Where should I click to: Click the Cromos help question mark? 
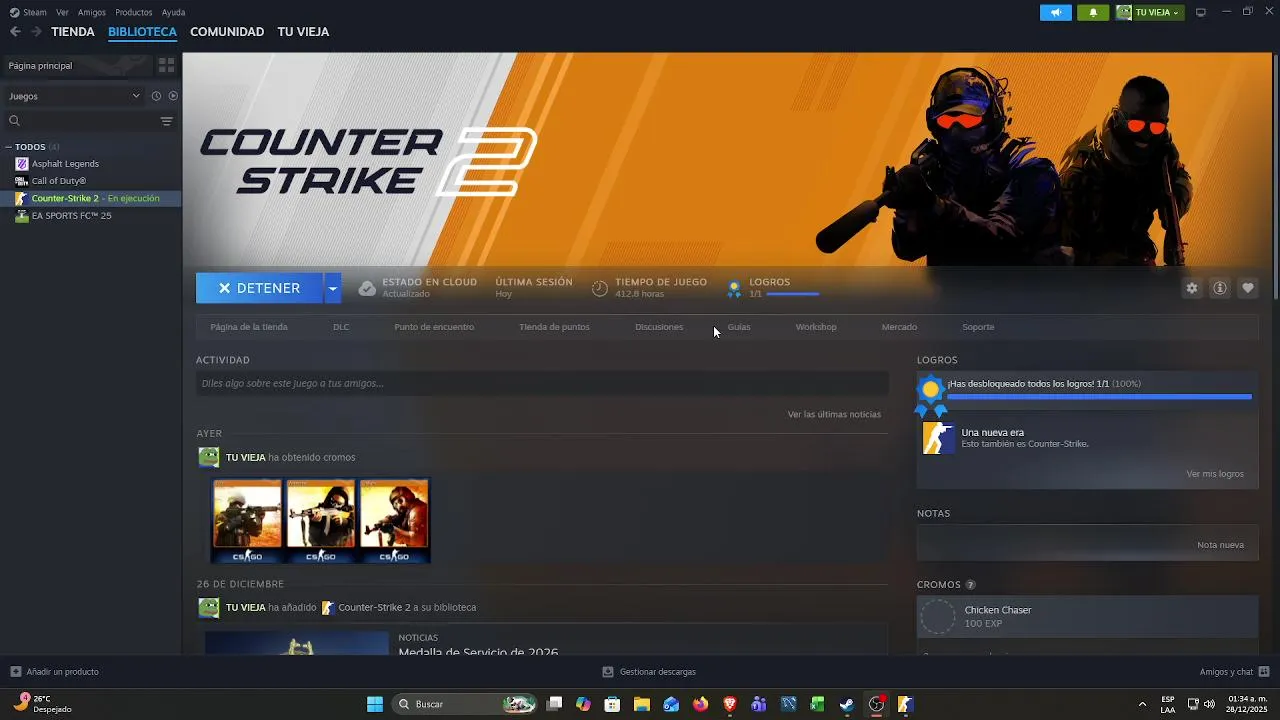[970, 585]
